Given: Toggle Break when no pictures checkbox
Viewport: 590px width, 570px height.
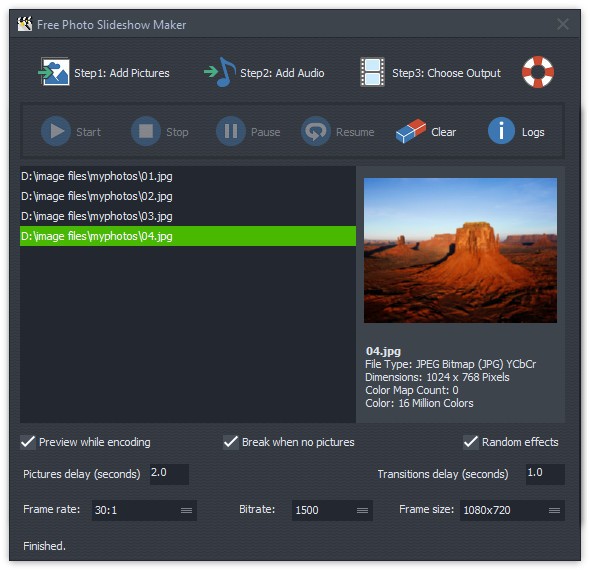Looking at the screenshot, I should (231, 442).
